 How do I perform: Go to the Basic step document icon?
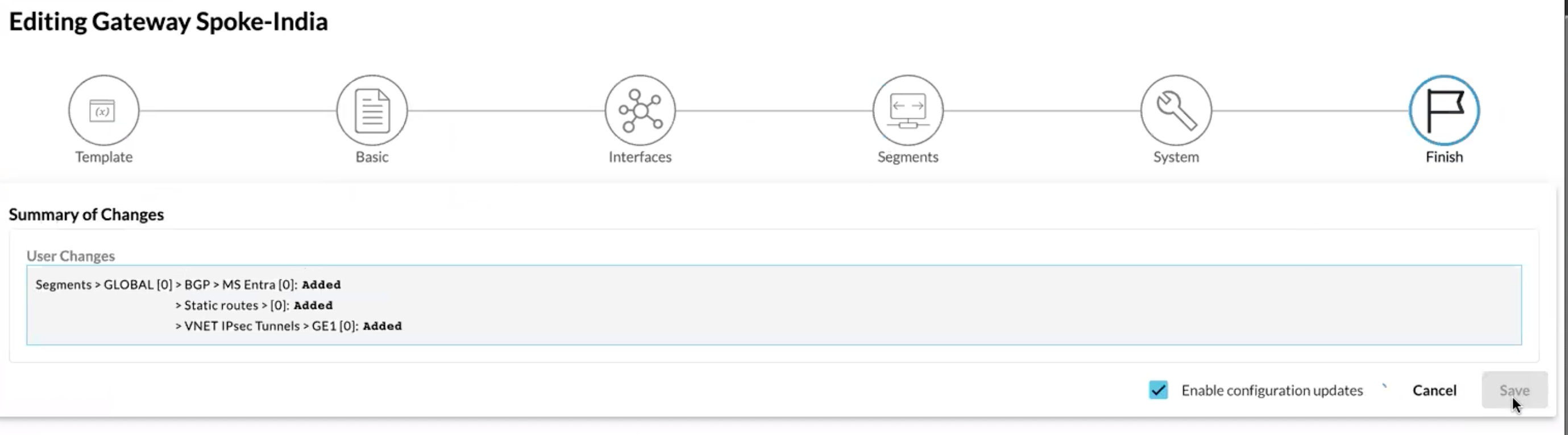coord(372,111)
